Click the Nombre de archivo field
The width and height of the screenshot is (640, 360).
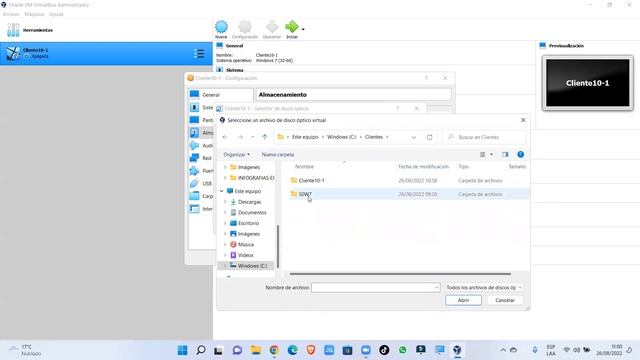(x=376, y=288)
